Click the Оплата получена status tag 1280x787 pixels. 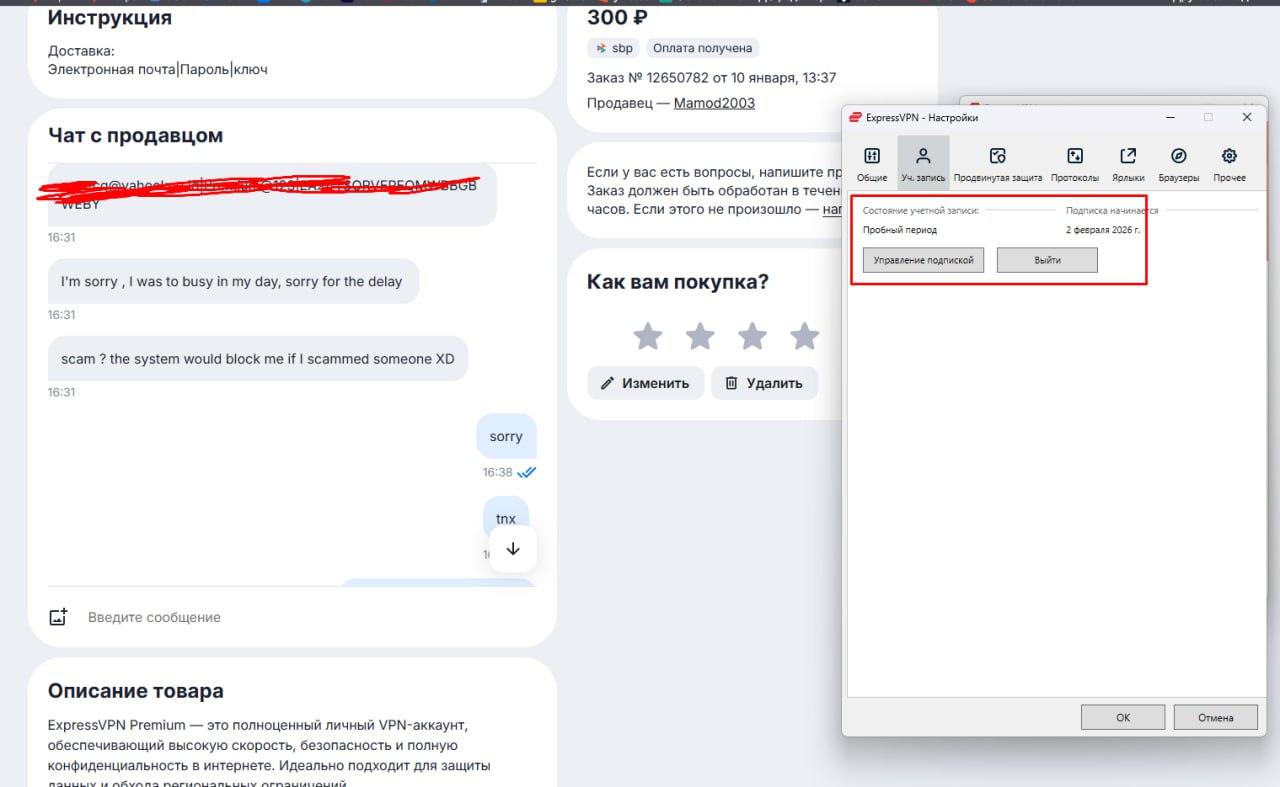tap(703, 47)
